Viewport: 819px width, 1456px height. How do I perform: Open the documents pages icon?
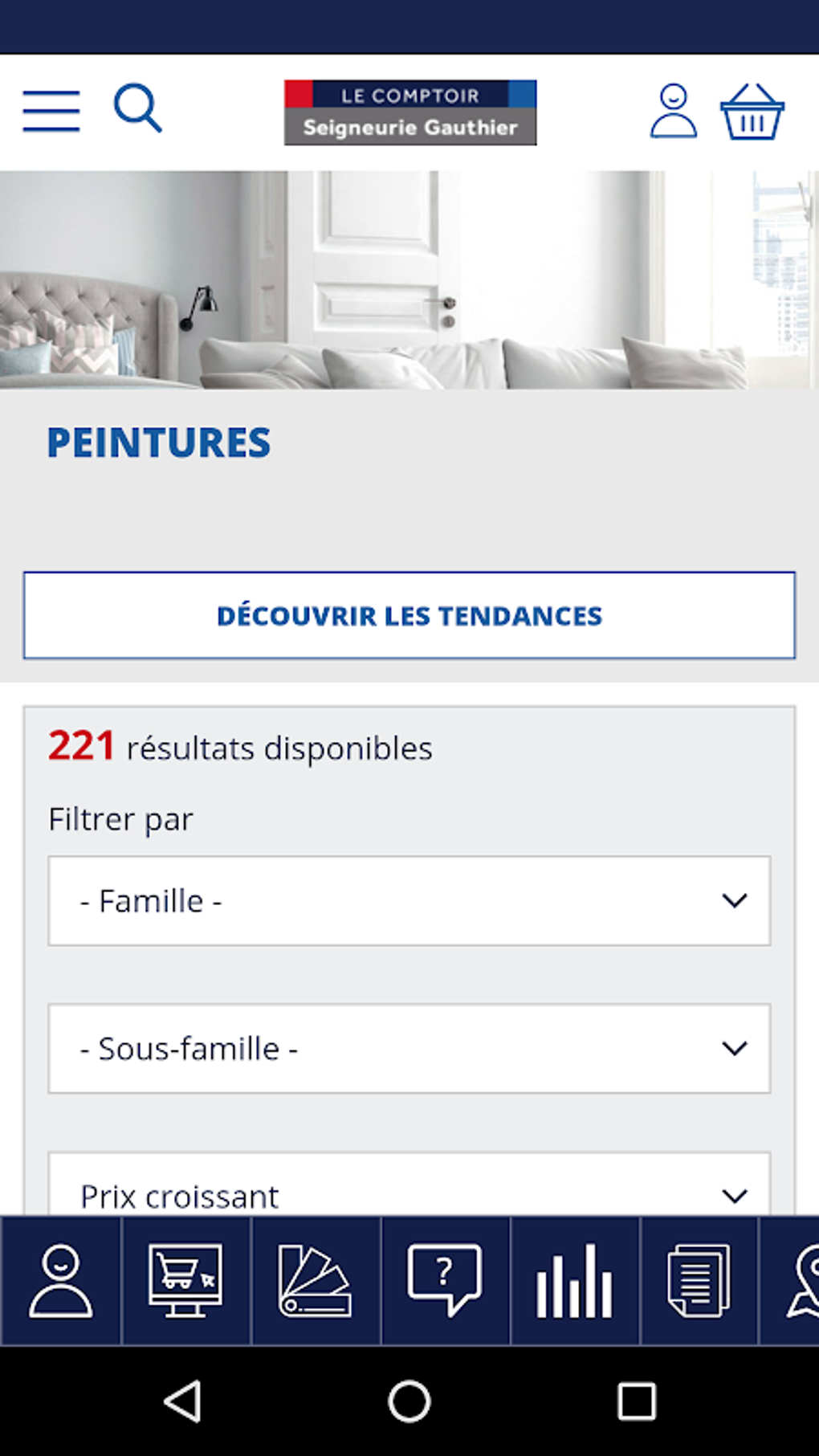(x=699, y=1280)
